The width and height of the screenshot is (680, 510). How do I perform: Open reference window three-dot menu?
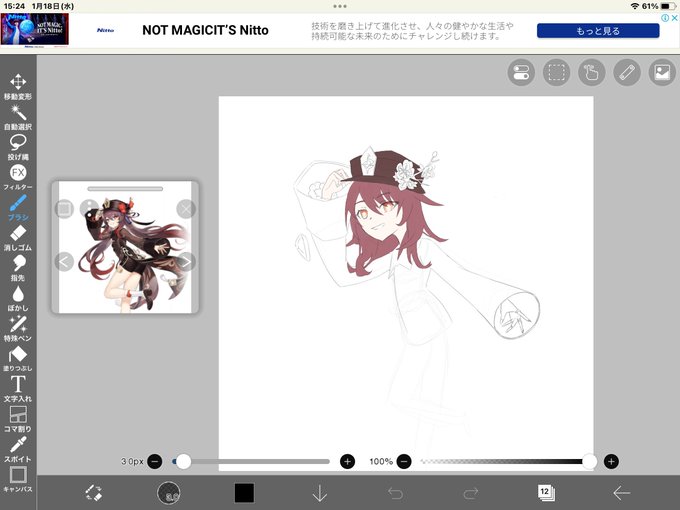pyautogui.click(x=89, y=209)
